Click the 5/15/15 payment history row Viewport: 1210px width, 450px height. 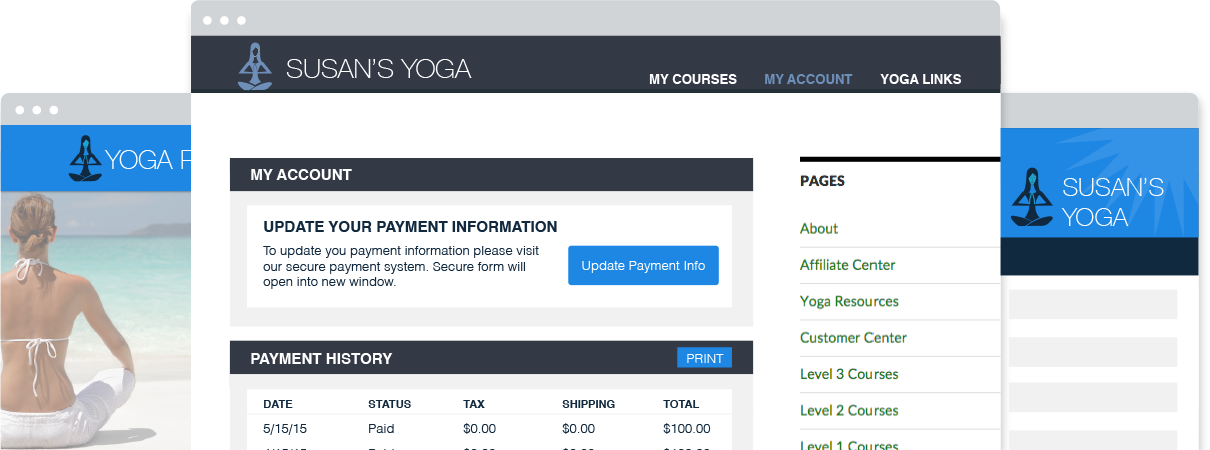(x=488, y=429)
